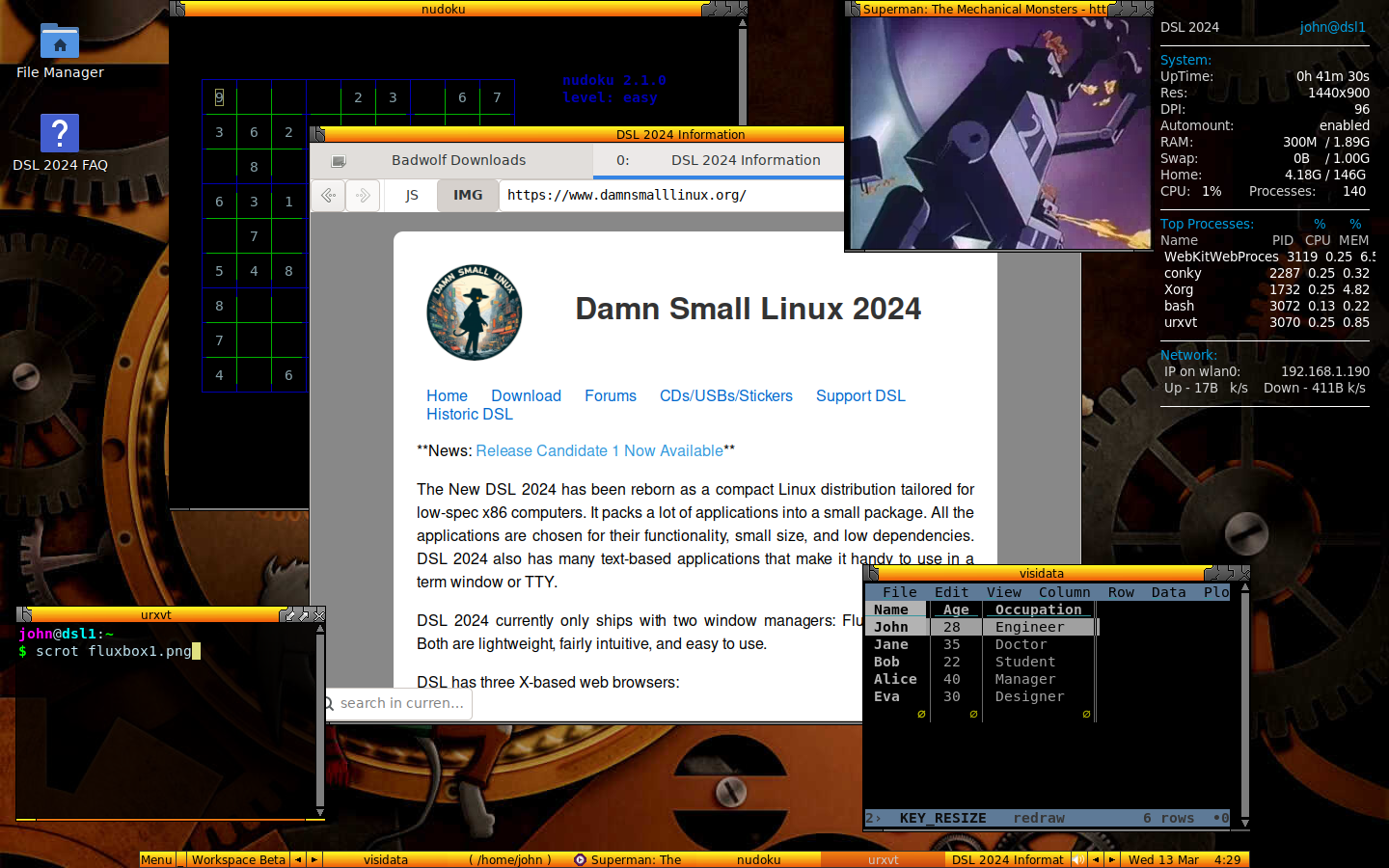Toggle image loading with the IMG button
1389x868 pixels.
468,195
